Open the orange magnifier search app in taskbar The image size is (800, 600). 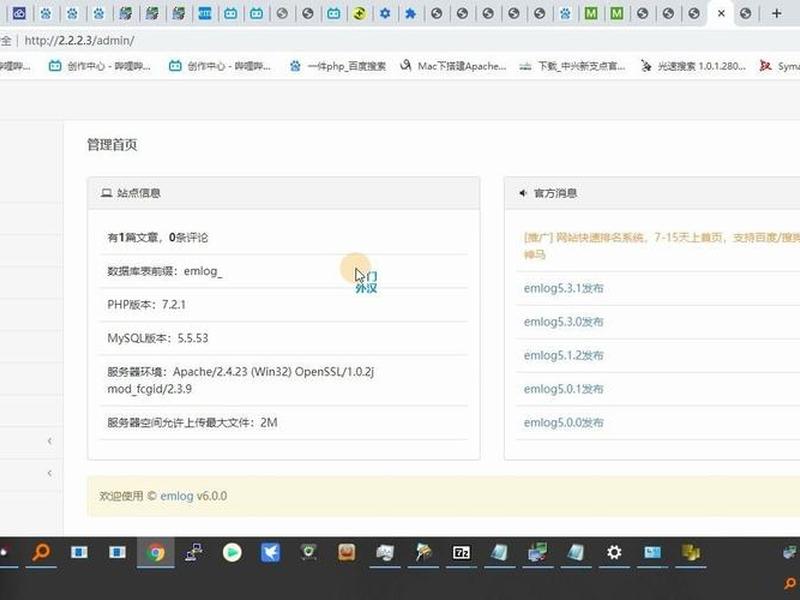pyautogui.click(x=41, y=553)
